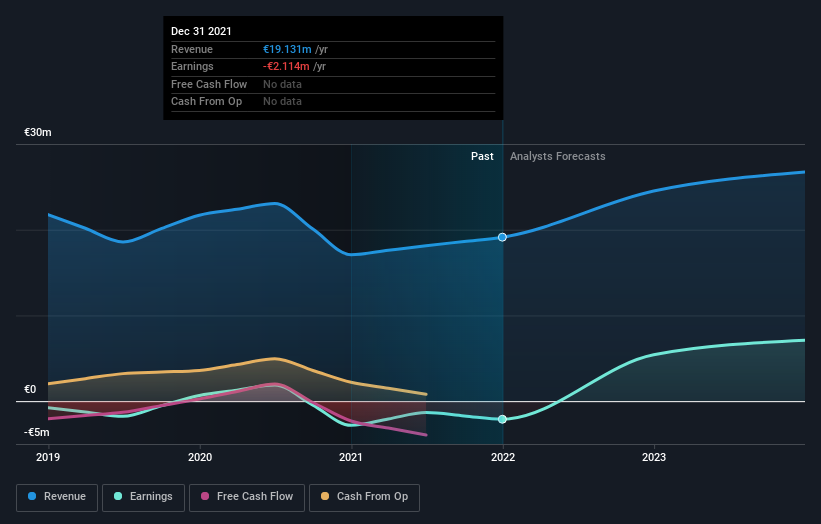The width and height of the screenshot is (821, 524).
Task: Click the Cash From Op row label in tooltip
Action: (206, 102)
